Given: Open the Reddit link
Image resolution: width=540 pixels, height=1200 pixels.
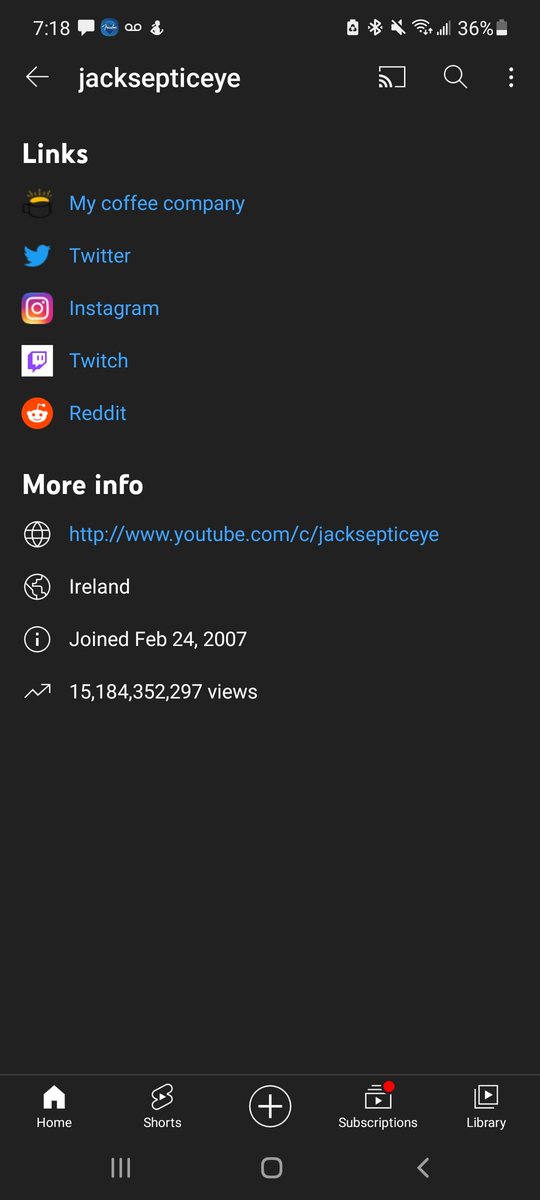Looking at the screenshot, I should 98,413.
